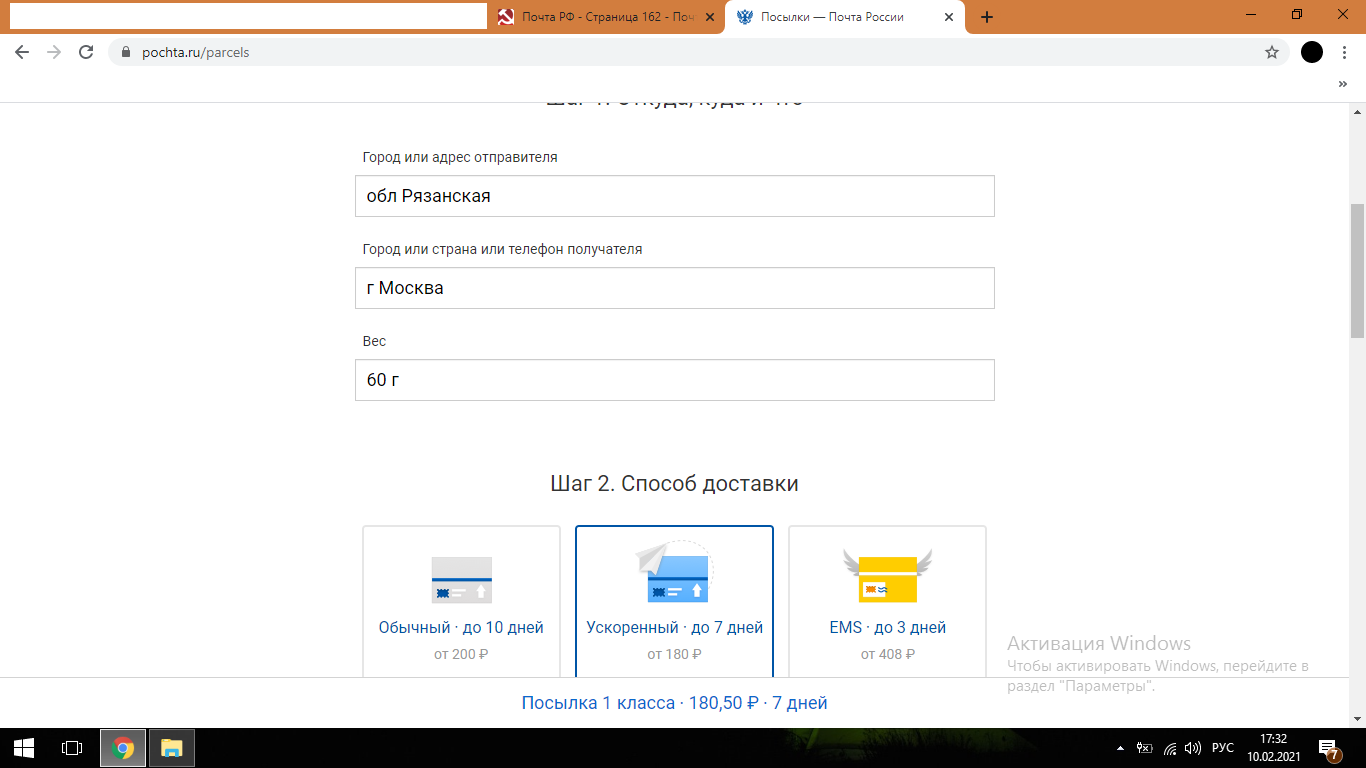Go forward in browser history
Screen dimensions: 1366x768
54,52
